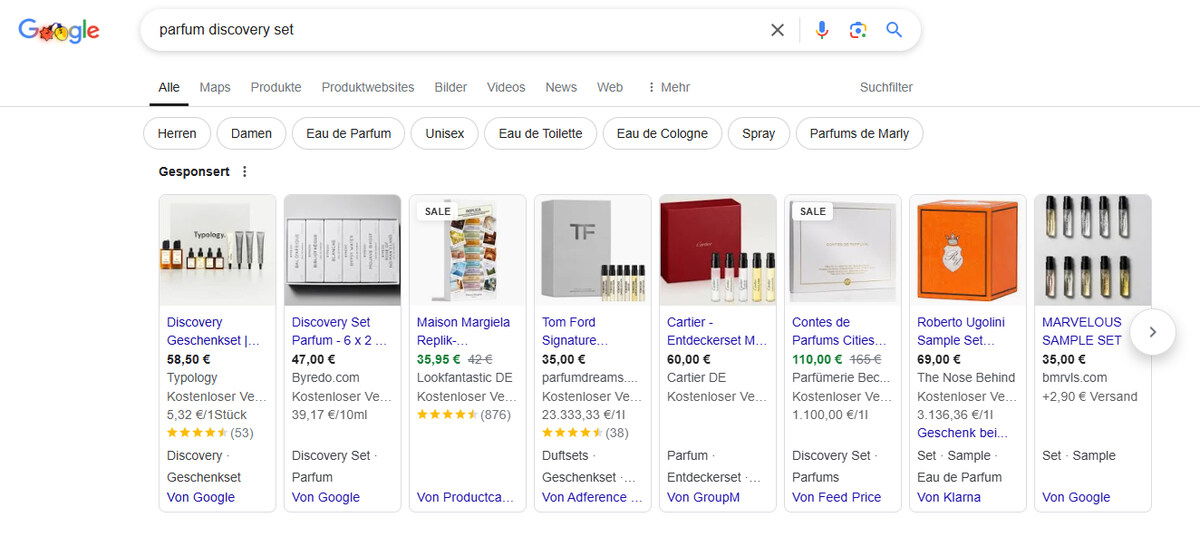Open Discovery Geschenkset title link
Screen dimensions: 1200x537
tap(213, 331)
